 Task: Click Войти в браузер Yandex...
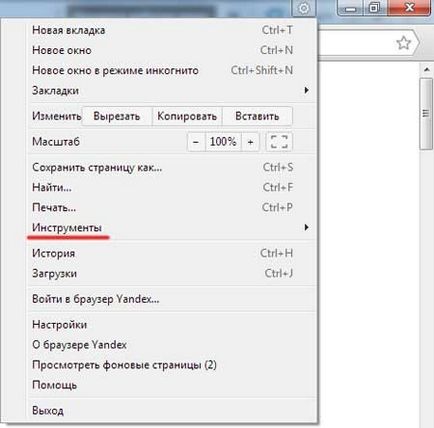click(x=171, y=299)
